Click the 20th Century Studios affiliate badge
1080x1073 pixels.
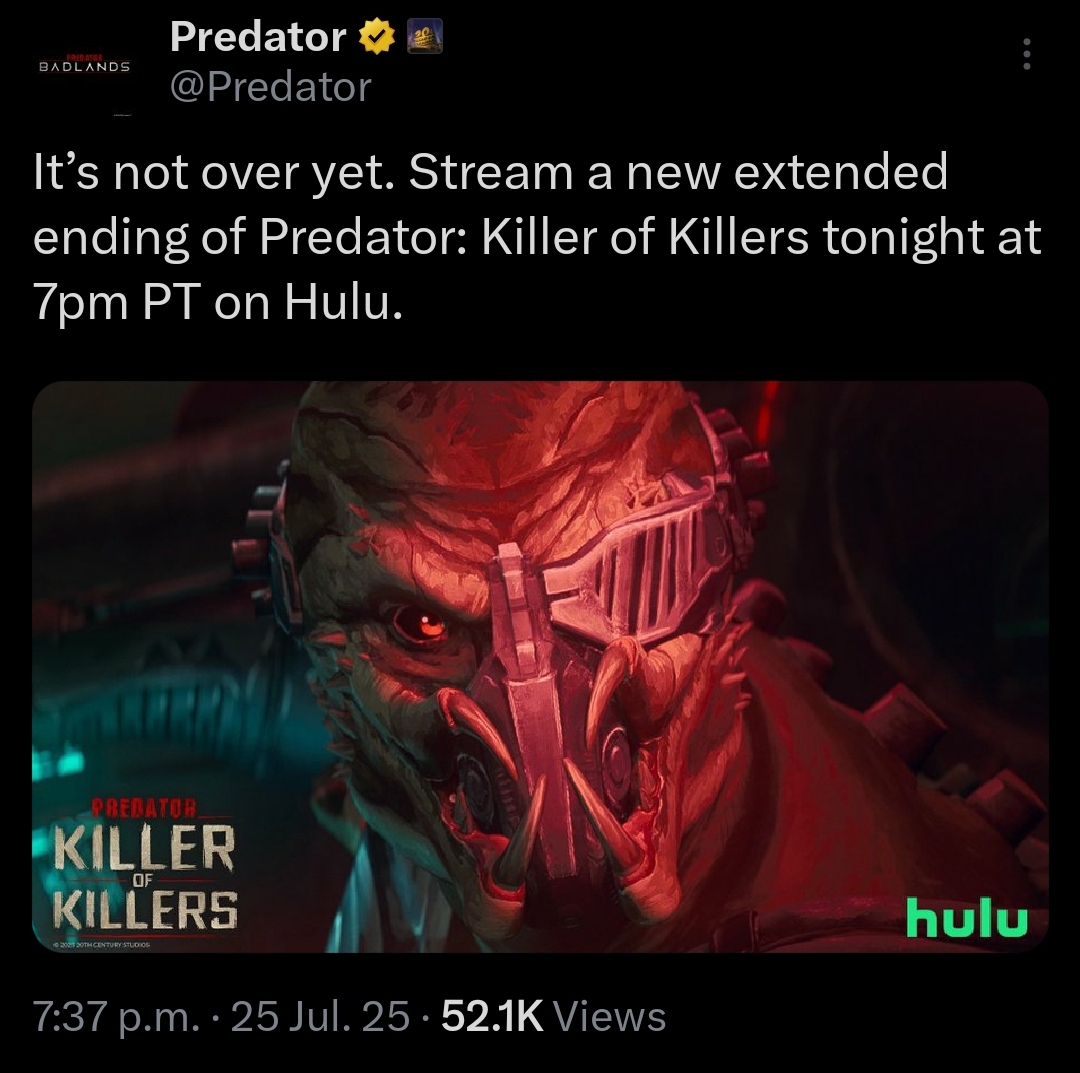(x=425, y=37)
